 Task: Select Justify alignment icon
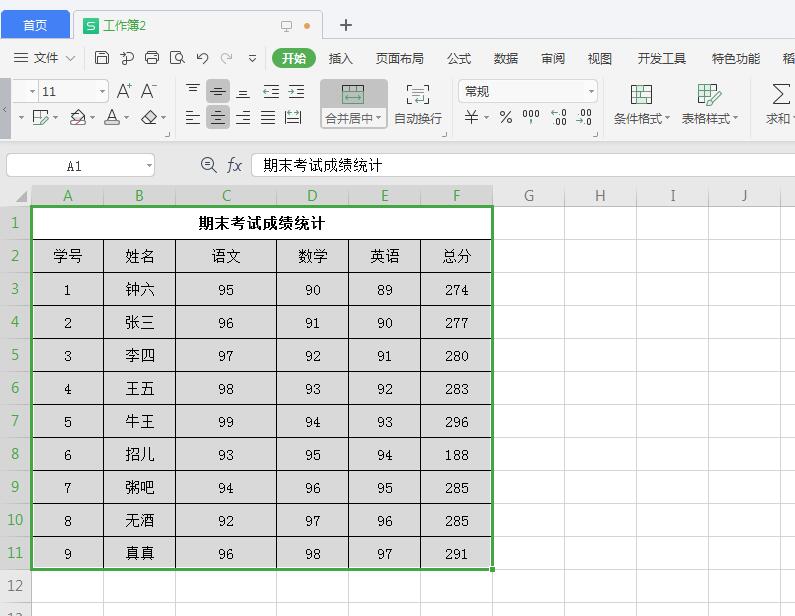point(268,118)
